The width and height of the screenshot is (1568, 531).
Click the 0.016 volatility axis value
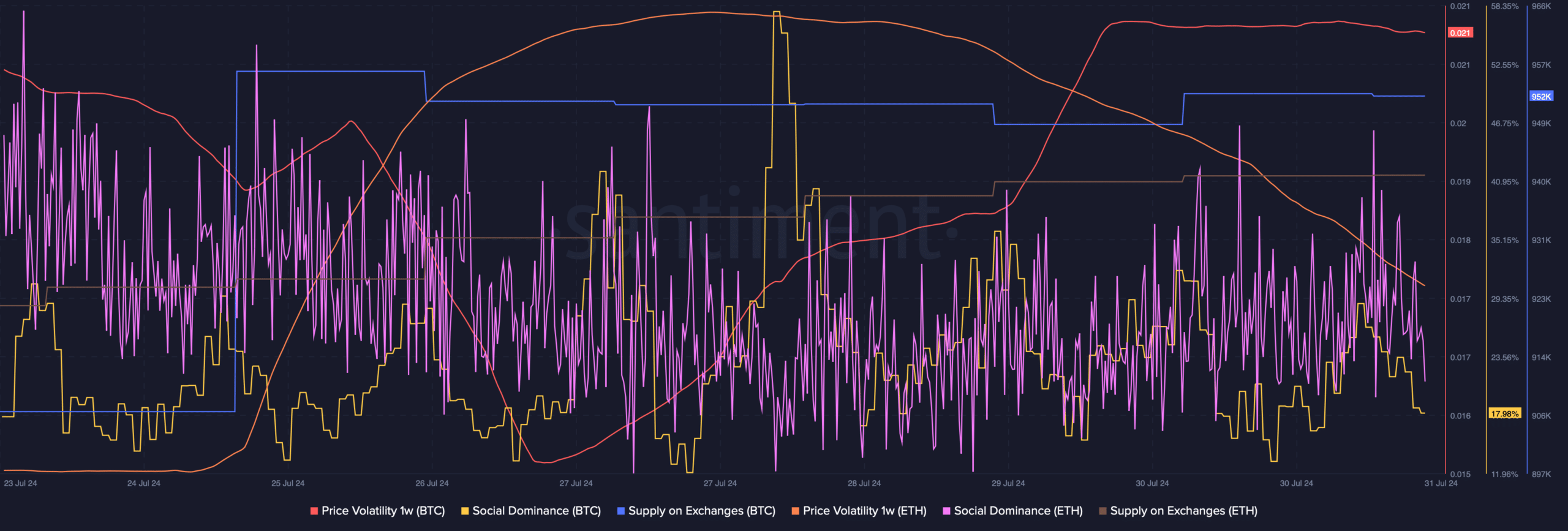pyautogui.click(x=1460, y=416)
